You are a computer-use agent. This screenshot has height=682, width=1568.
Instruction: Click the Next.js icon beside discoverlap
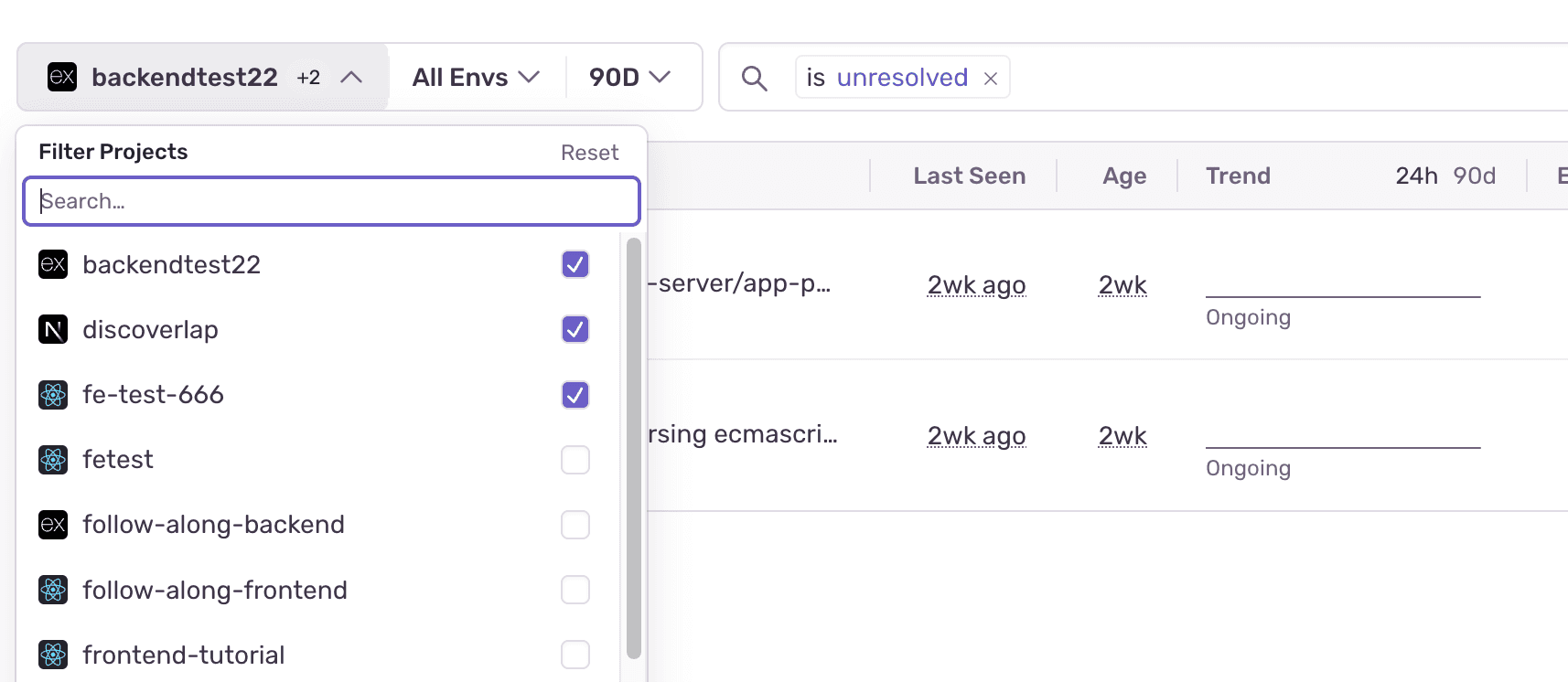[54, 329]
